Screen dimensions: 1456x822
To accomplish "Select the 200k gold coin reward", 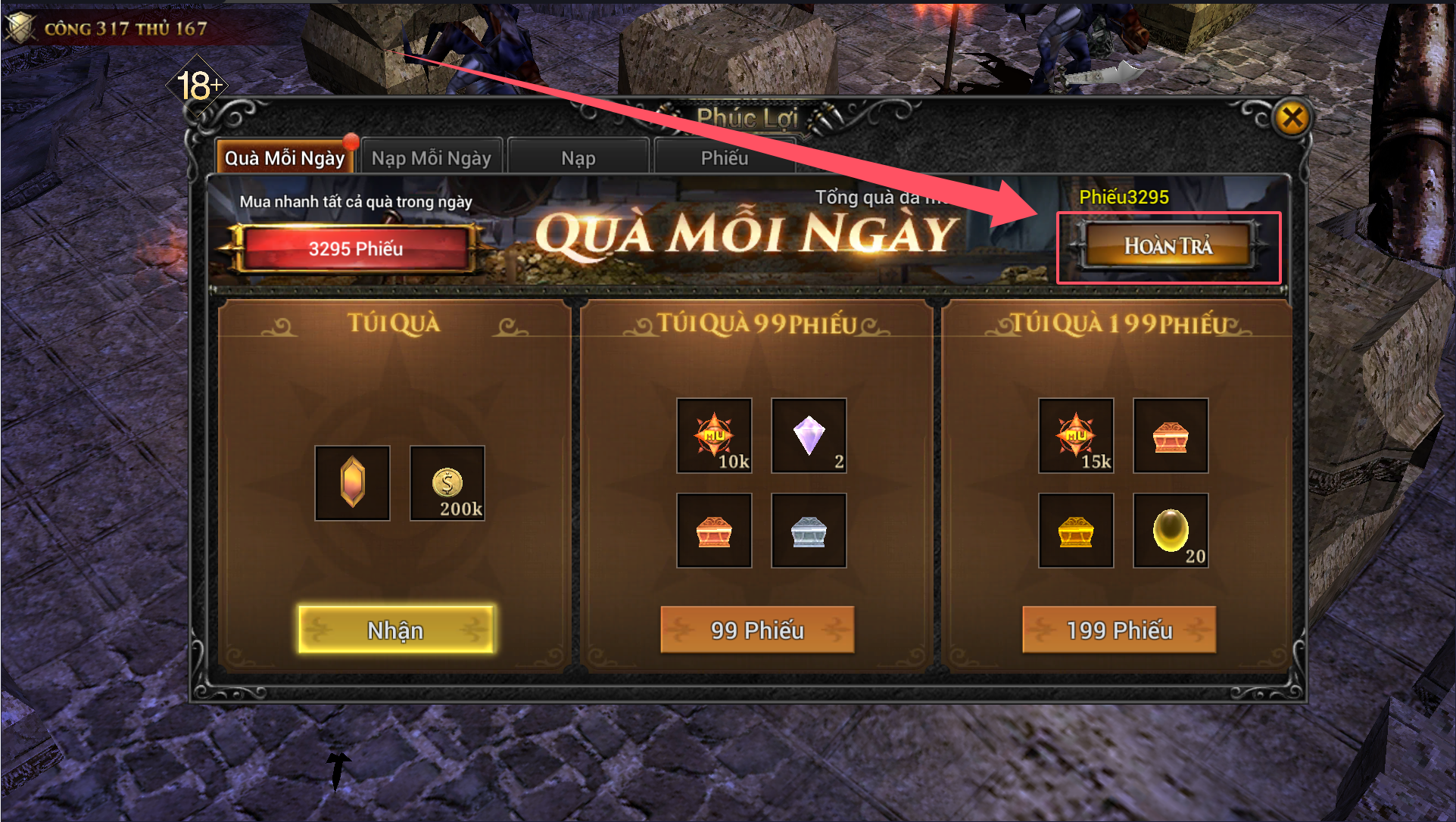I will [447, 483].
